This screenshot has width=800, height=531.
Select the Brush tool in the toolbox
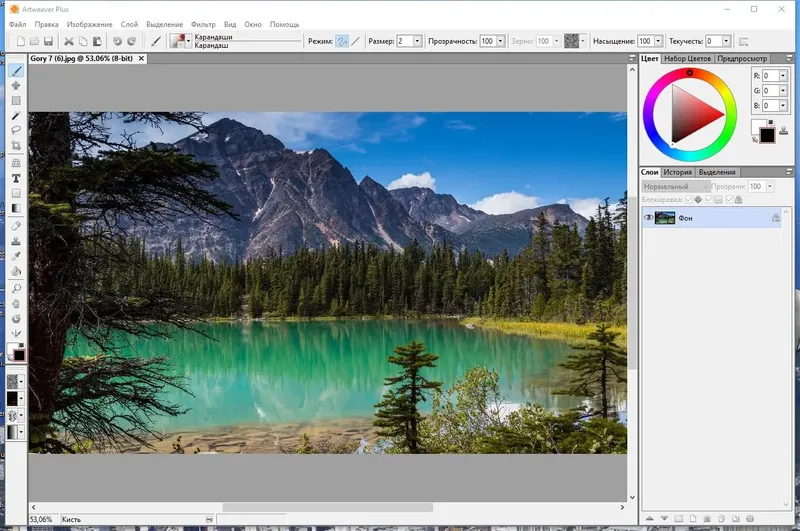tap(16, 71)
